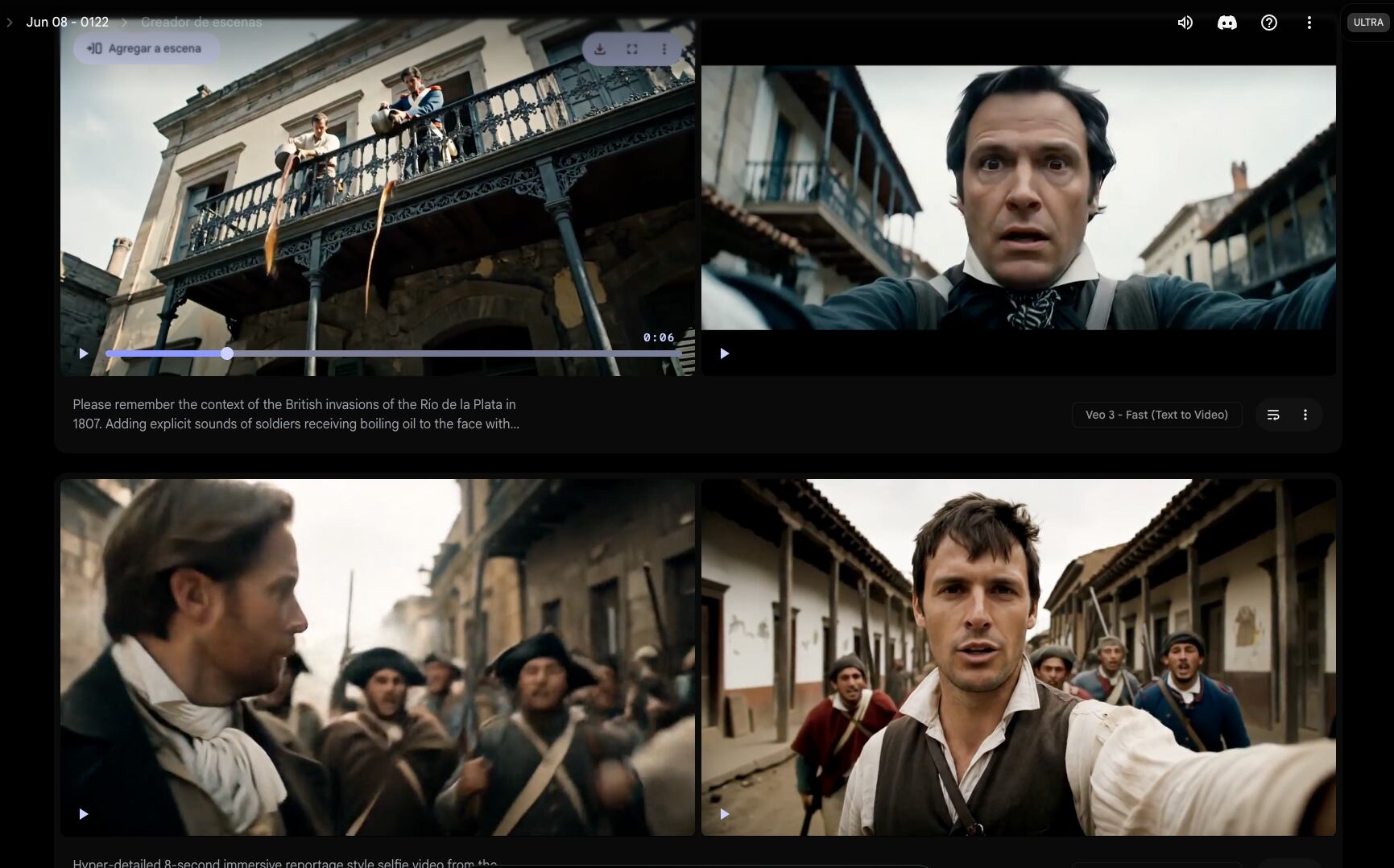The width and height of the screenshot is (1394, 868).
Task: Click the reuse prompt icon beside Veo 3
Action: [x=1273, y=414]
